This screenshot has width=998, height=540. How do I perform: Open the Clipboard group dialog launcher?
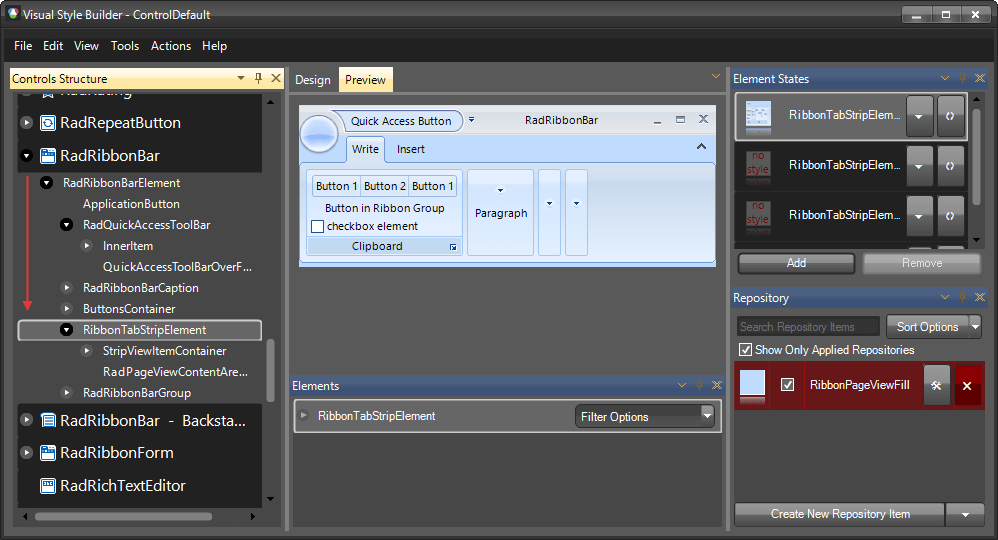pyautogui.click(x=453, y=247)
